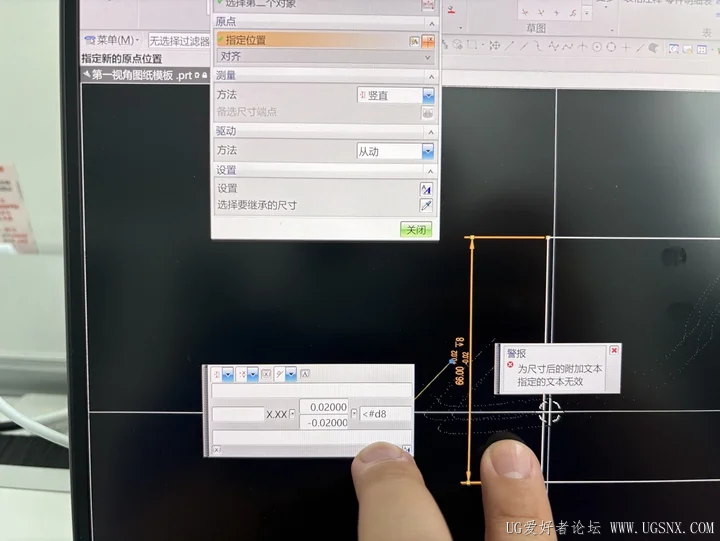Viewport: 720px width, 541px height.
Task: Collapse the 测量 section
Action: click(431, 76)
